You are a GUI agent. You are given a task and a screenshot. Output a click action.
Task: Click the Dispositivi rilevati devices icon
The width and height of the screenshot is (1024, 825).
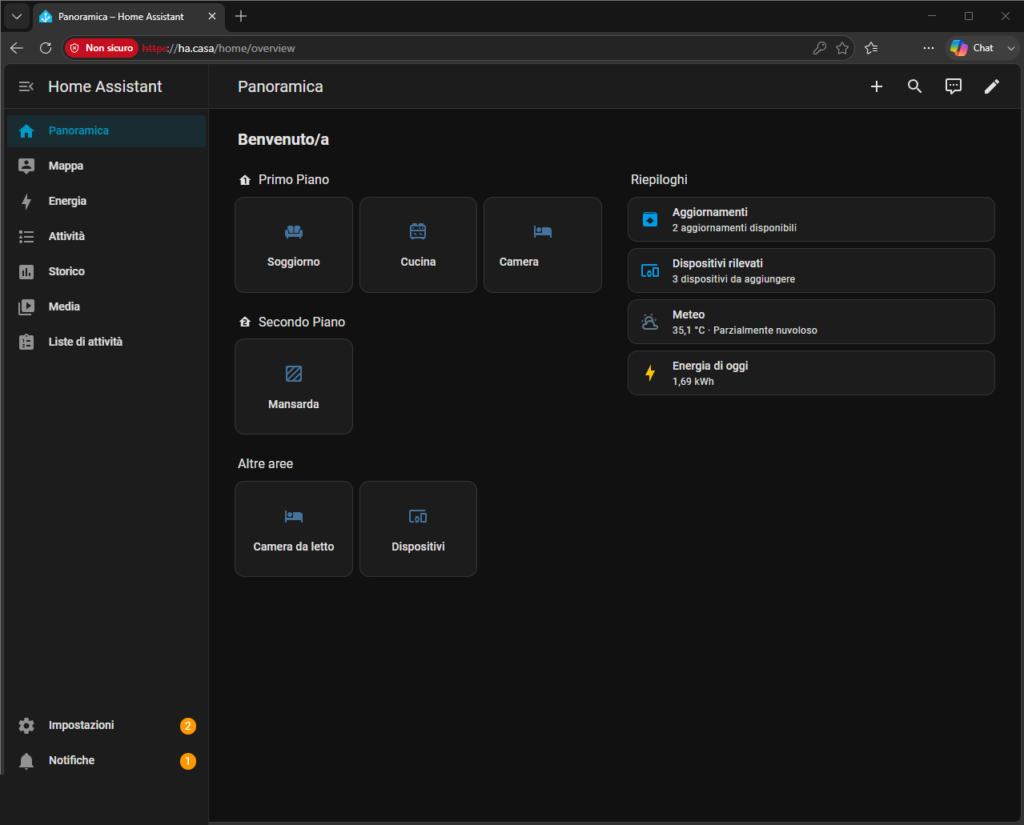point(650,271)
